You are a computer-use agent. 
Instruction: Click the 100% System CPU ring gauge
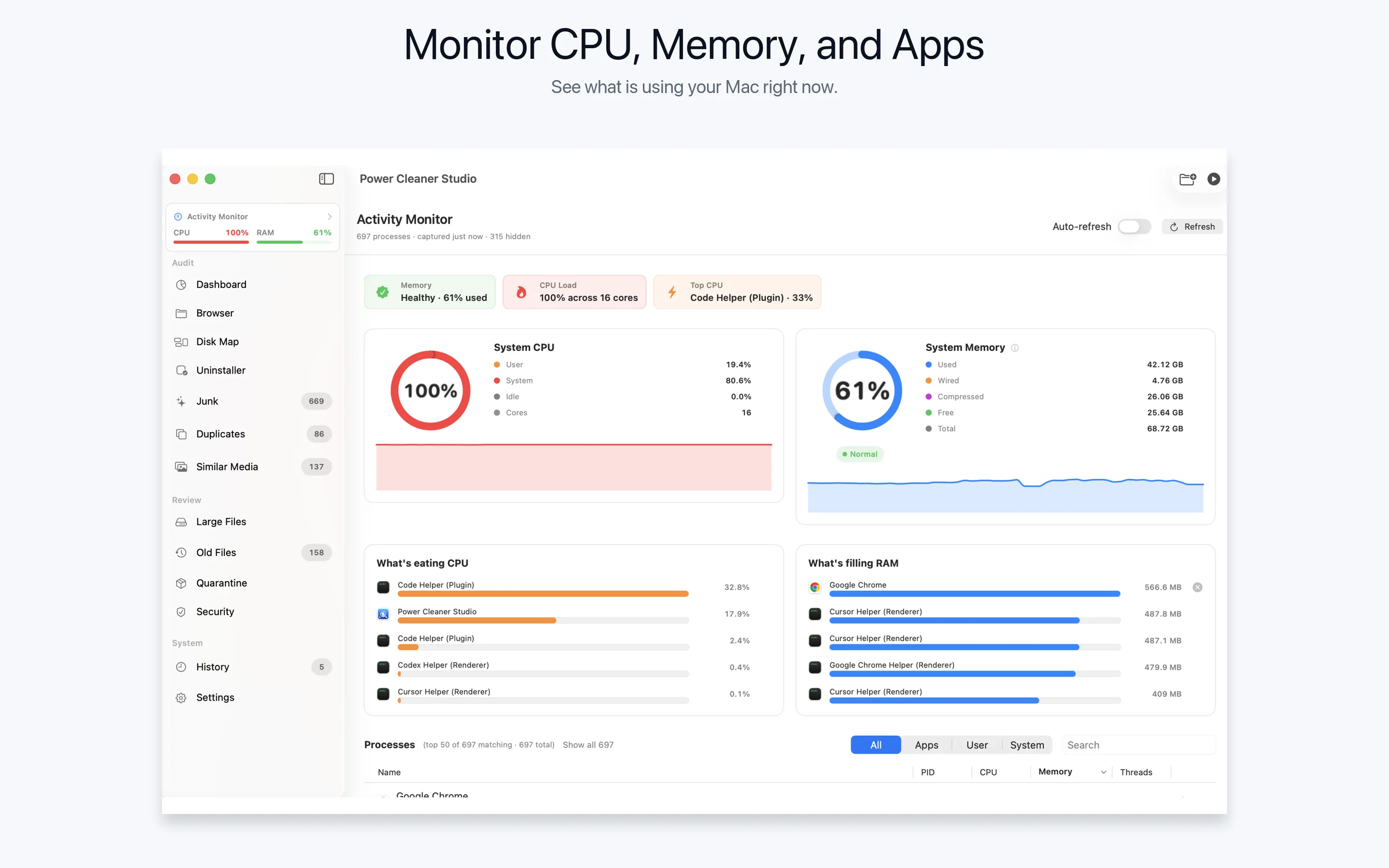pos(431,391)
